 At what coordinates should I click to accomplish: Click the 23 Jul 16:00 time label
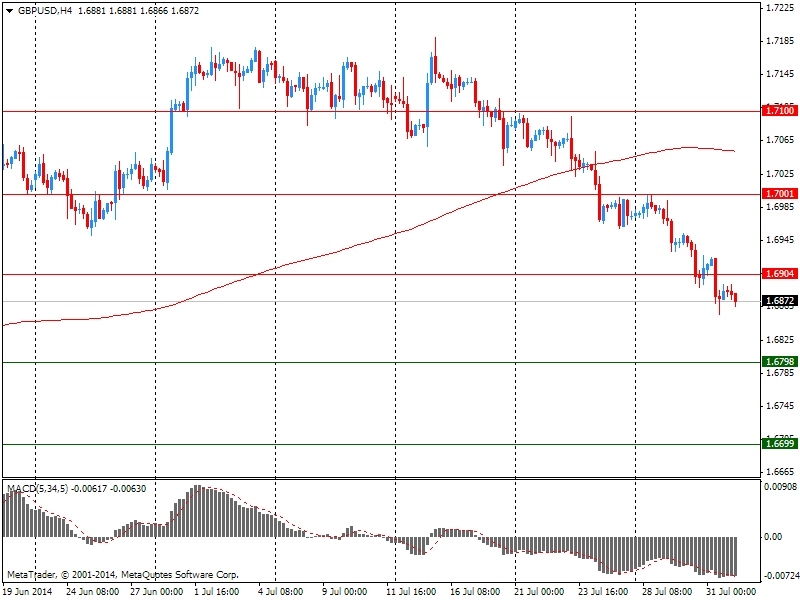click(x=603, y=592)
